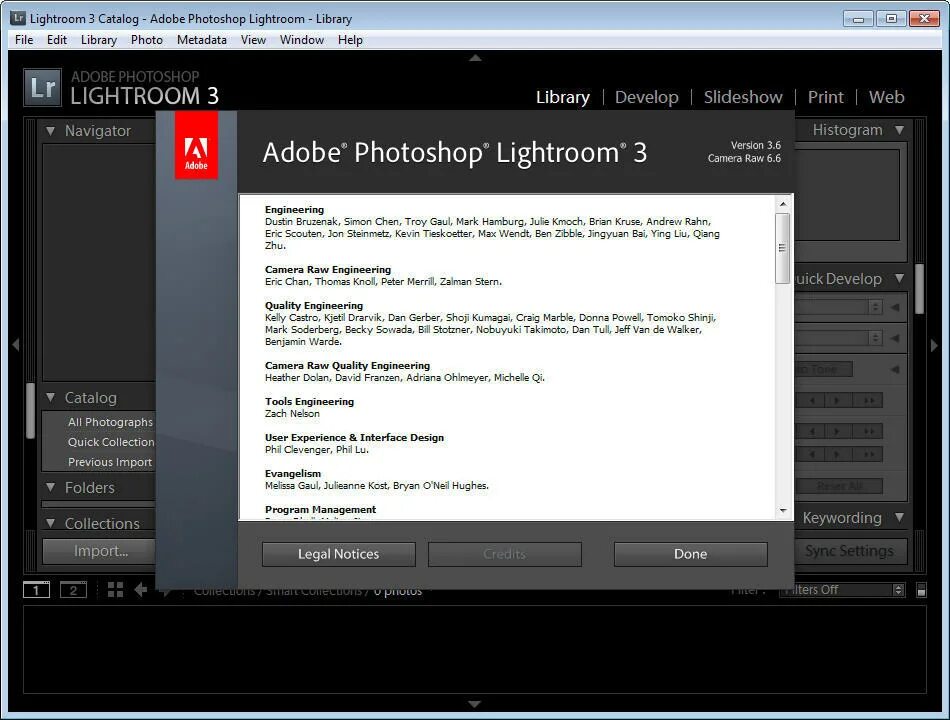This screenshot has width=950, height=720.
Task: Click the left panel scrollbar thumb
Action: click(30, 410)
